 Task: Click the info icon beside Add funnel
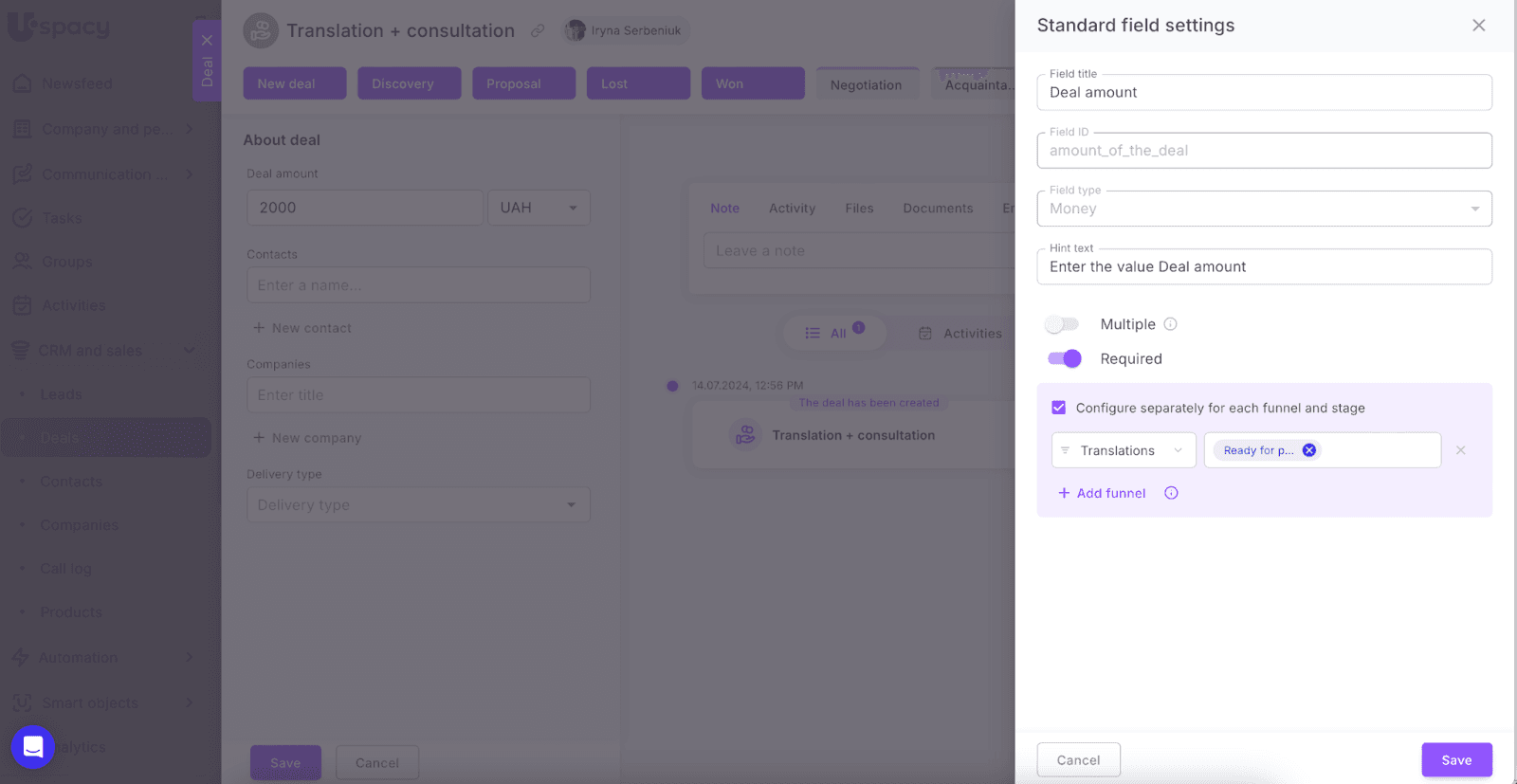pyautogui.click(x=1171, y=493)
